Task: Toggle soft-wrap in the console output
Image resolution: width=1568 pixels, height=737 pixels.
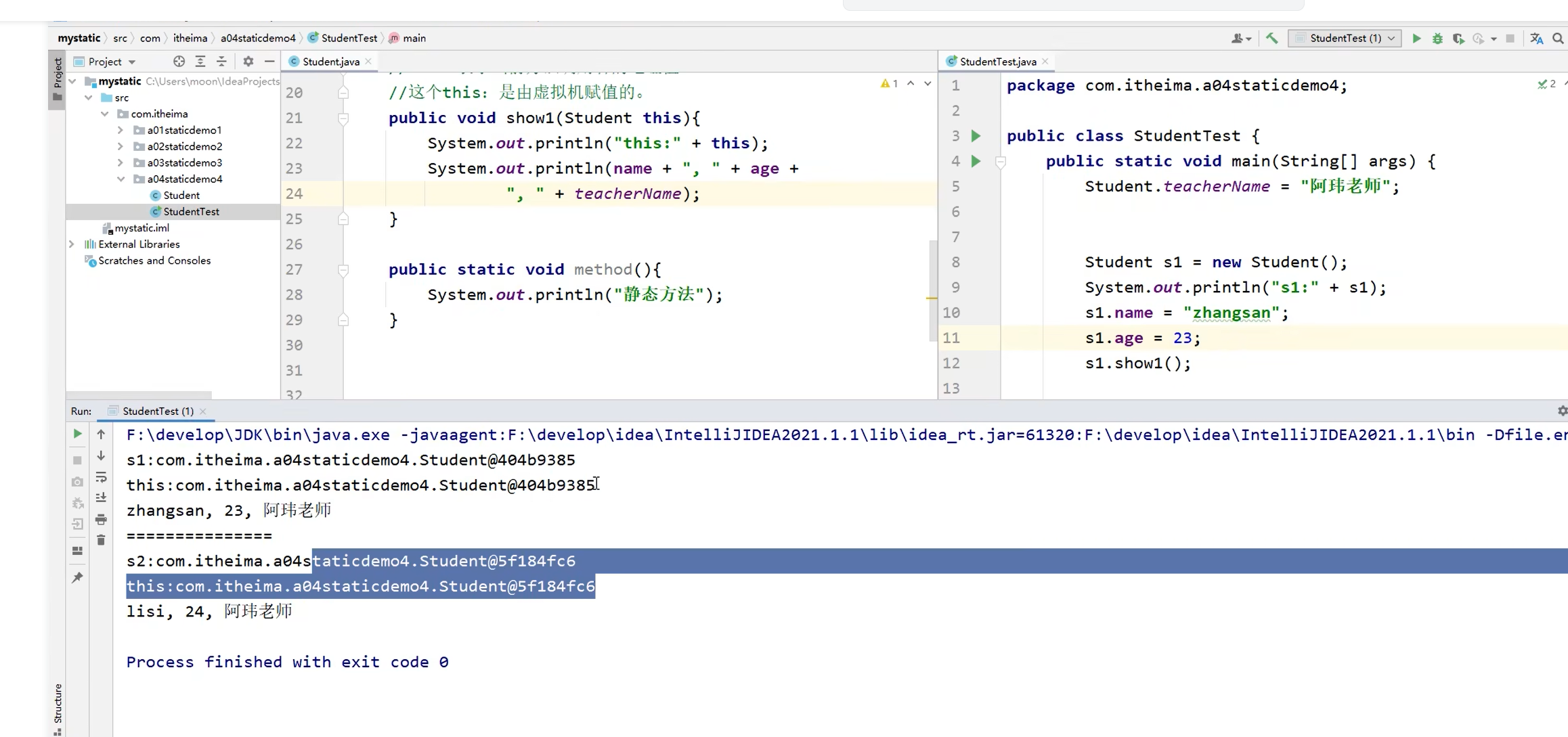Action: 101,478
